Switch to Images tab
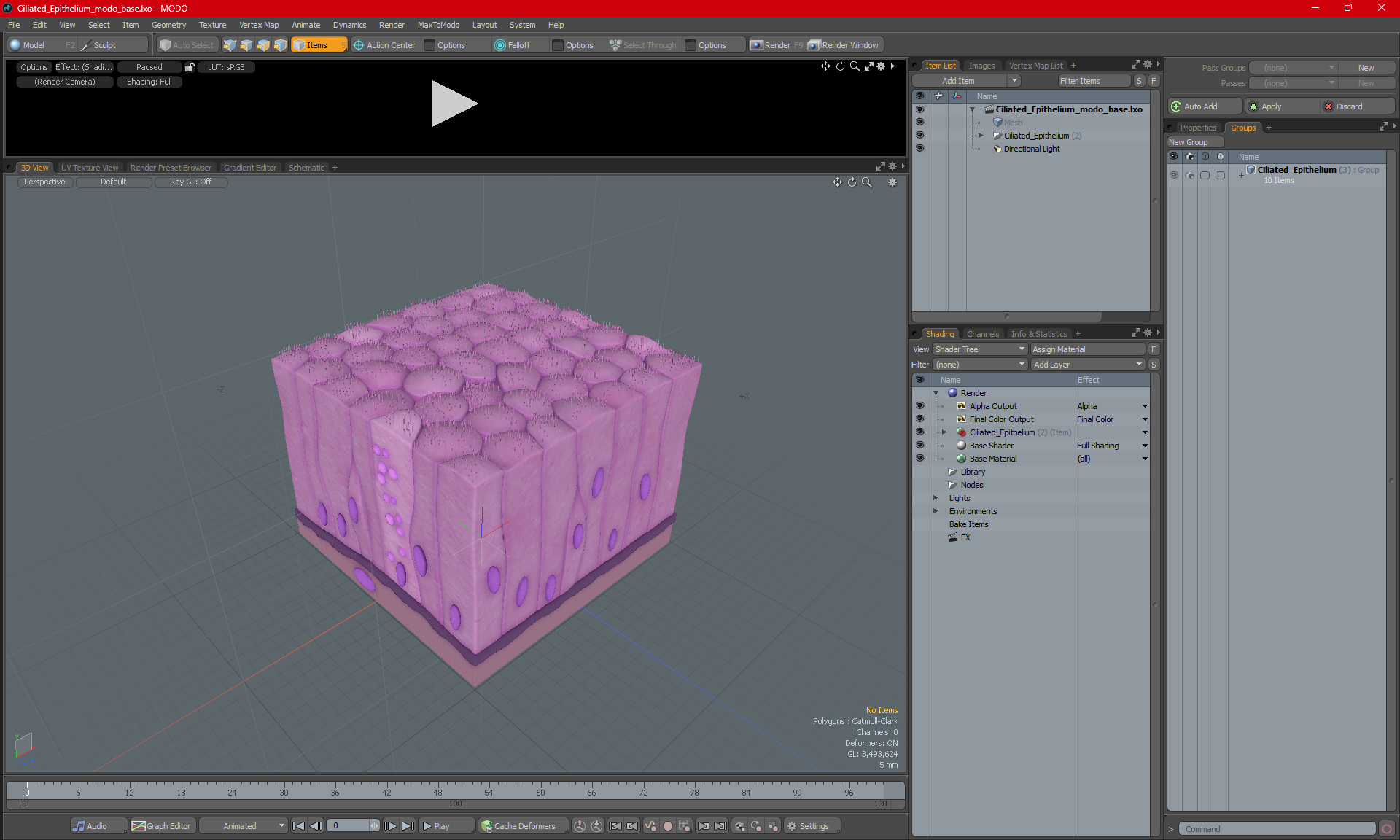 (981, 66)
